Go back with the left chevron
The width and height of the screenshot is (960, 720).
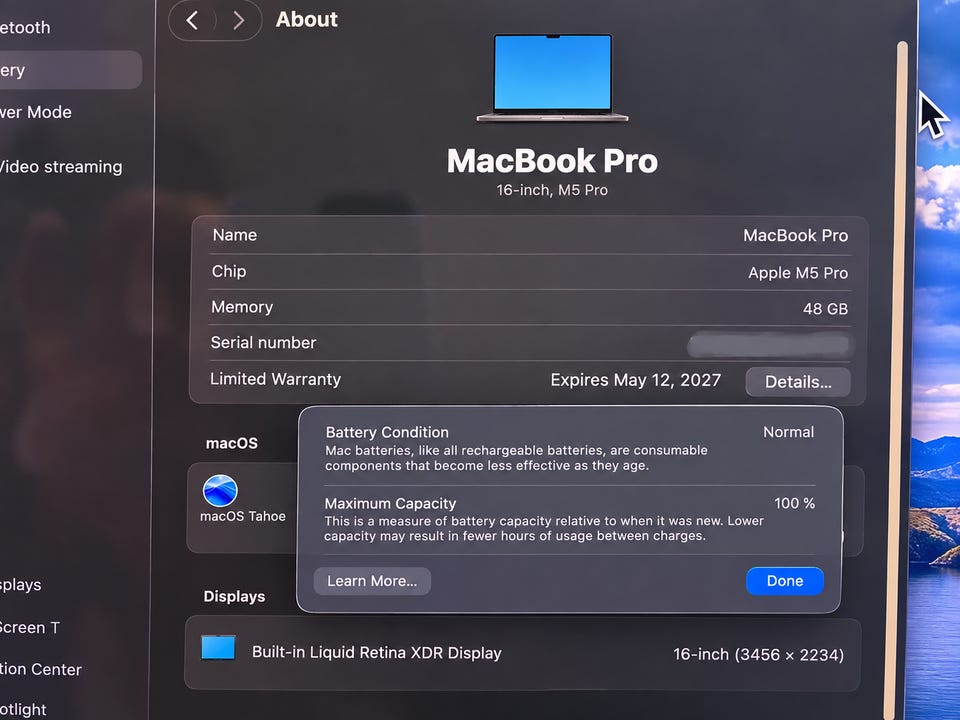(x=192, y=21)
